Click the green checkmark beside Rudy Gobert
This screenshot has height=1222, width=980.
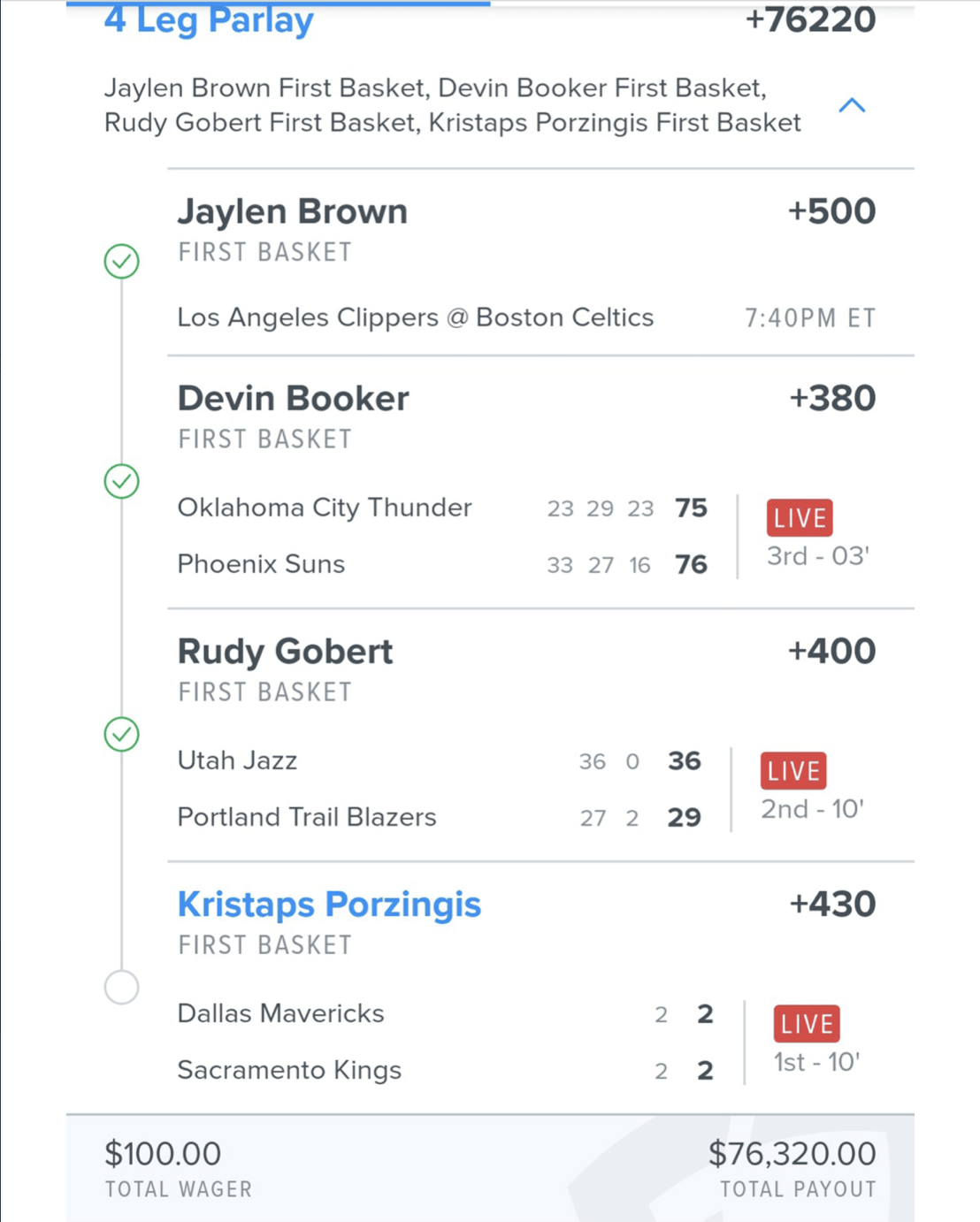[122, 735]
